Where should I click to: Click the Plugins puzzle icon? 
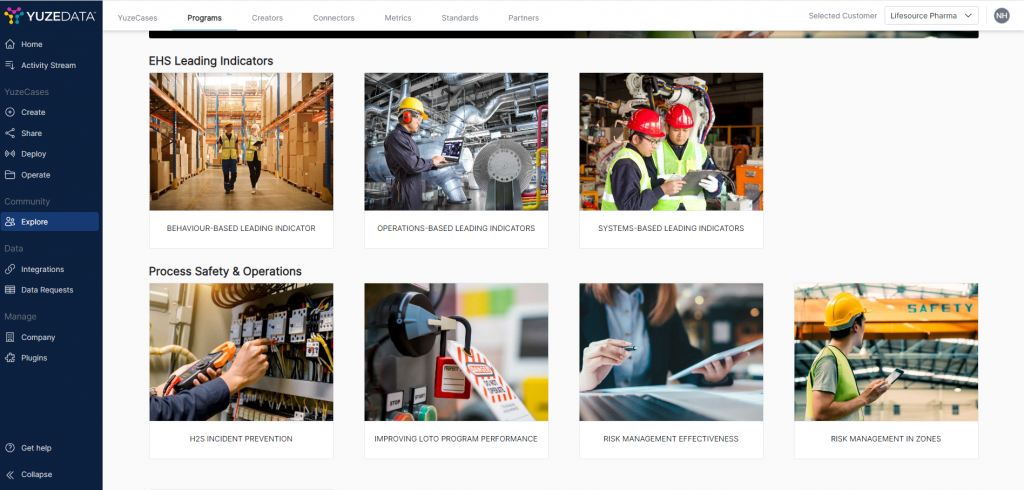click(10, 358)
